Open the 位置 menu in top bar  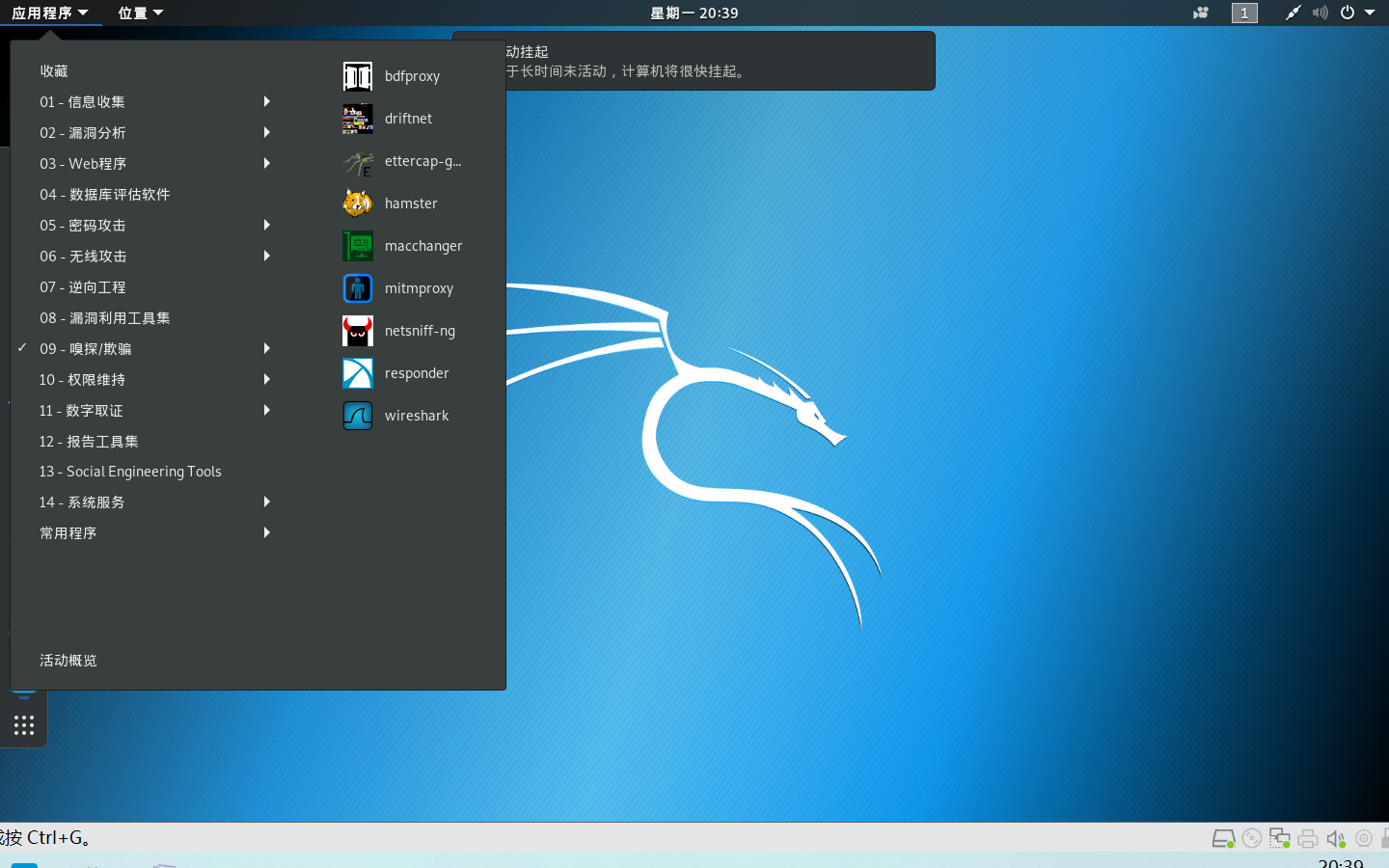[141, 13]
